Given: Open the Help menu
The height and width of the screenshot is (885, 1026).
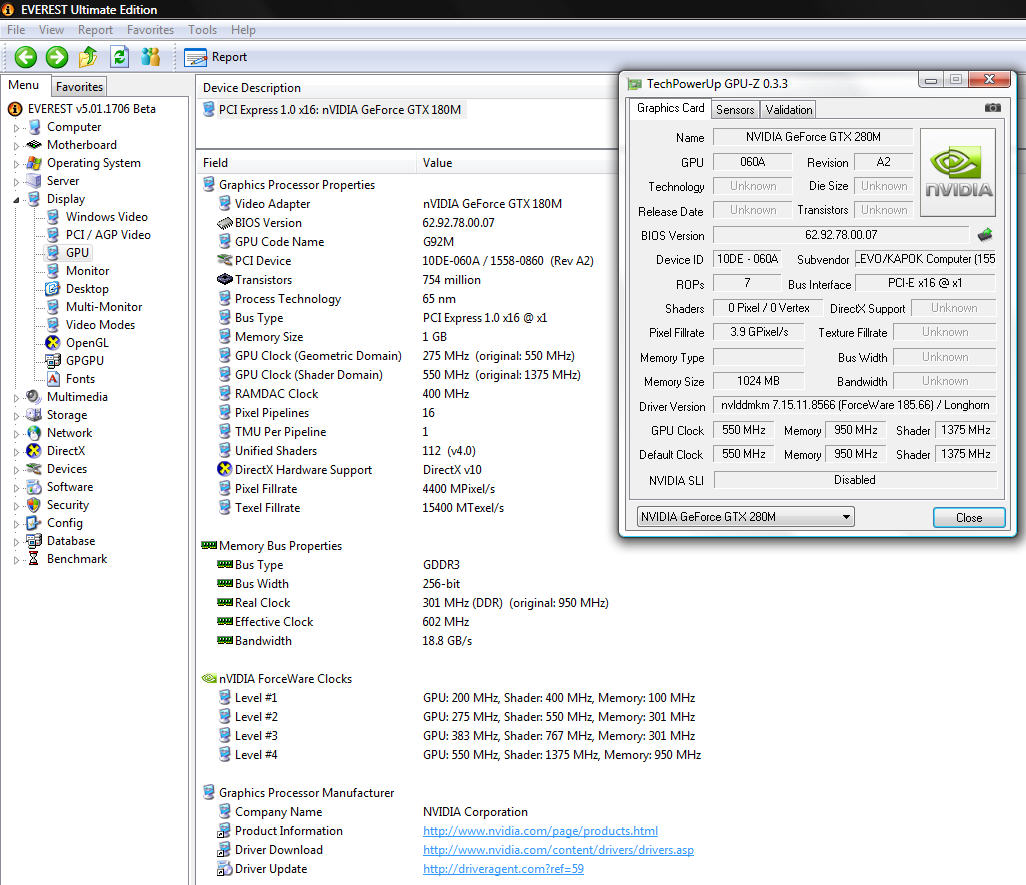Looking at the screenshot, I should click(243, 30).
